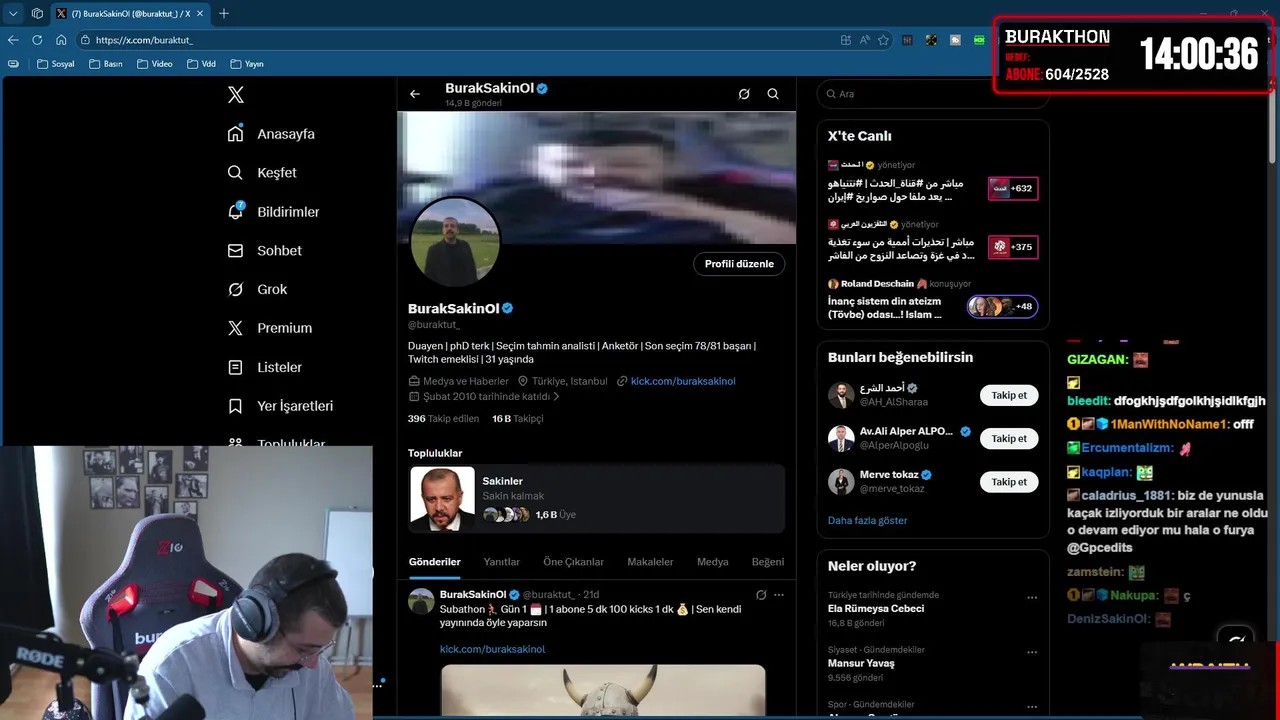The height and width of the screenshot is (720, 1280).
Task: Open Keşfet search page
Action: point(262,173)
